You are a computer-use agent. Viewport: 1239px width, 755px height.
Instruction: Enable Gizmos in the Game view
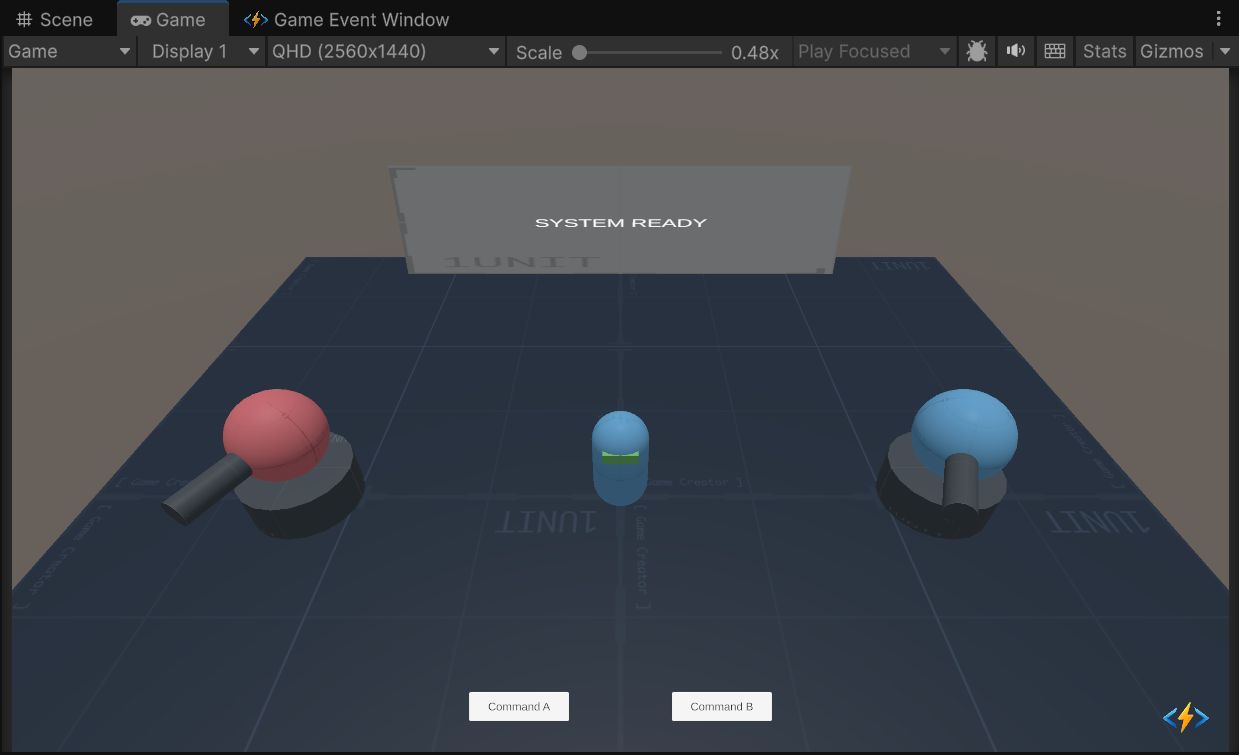tap(1172, 51)
